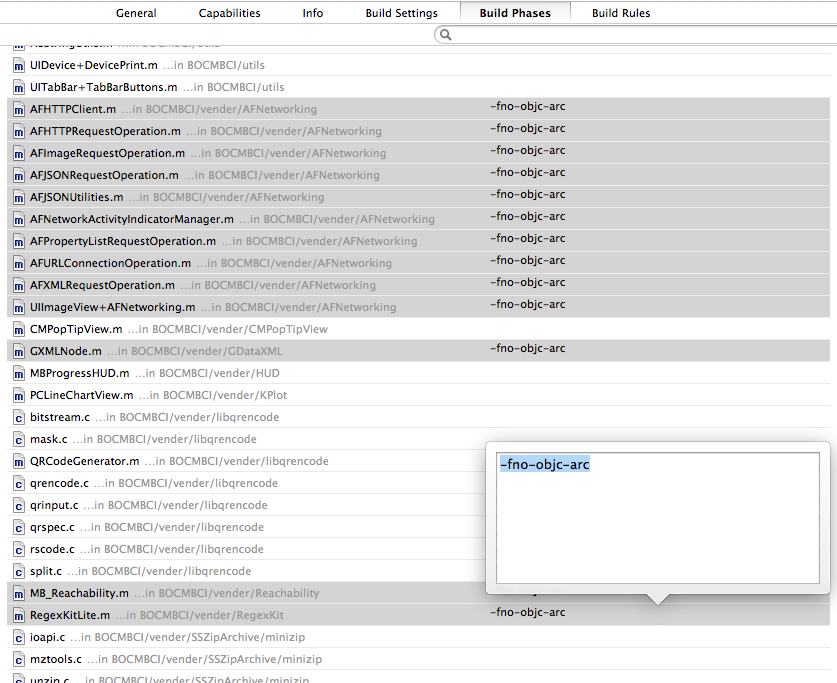
Task: Click CMPopTipView.m file icon
Action: click(x=19, y=330)
